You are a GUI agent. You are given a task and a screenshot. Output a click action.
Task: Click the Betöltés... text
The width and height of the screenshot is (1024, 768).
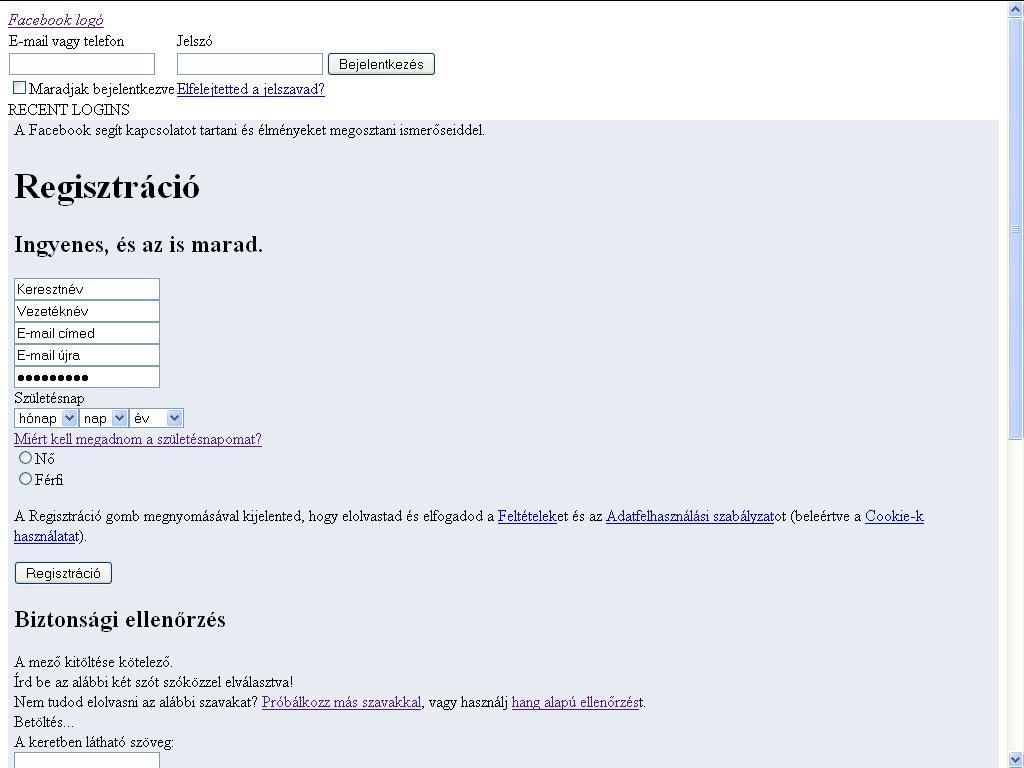pyautogui.click(x=44, y=722)
